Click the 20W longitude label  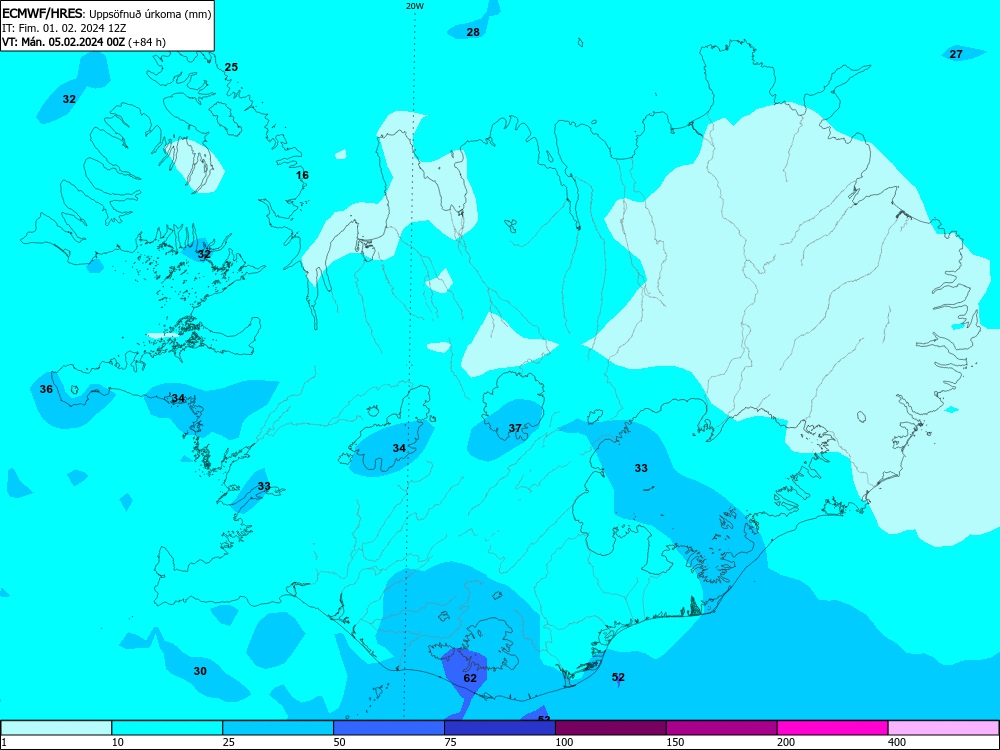tap(415, 6)
